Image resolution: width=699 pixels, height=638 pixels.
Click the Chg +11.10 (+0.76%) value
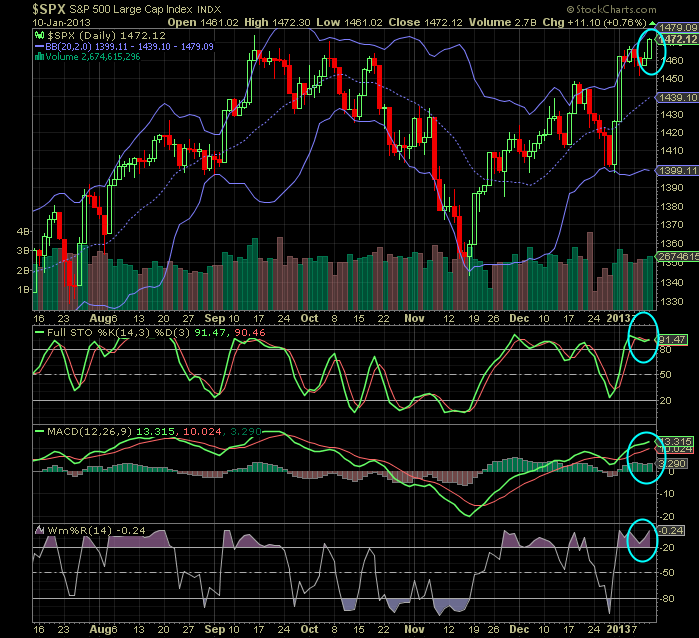594,22
